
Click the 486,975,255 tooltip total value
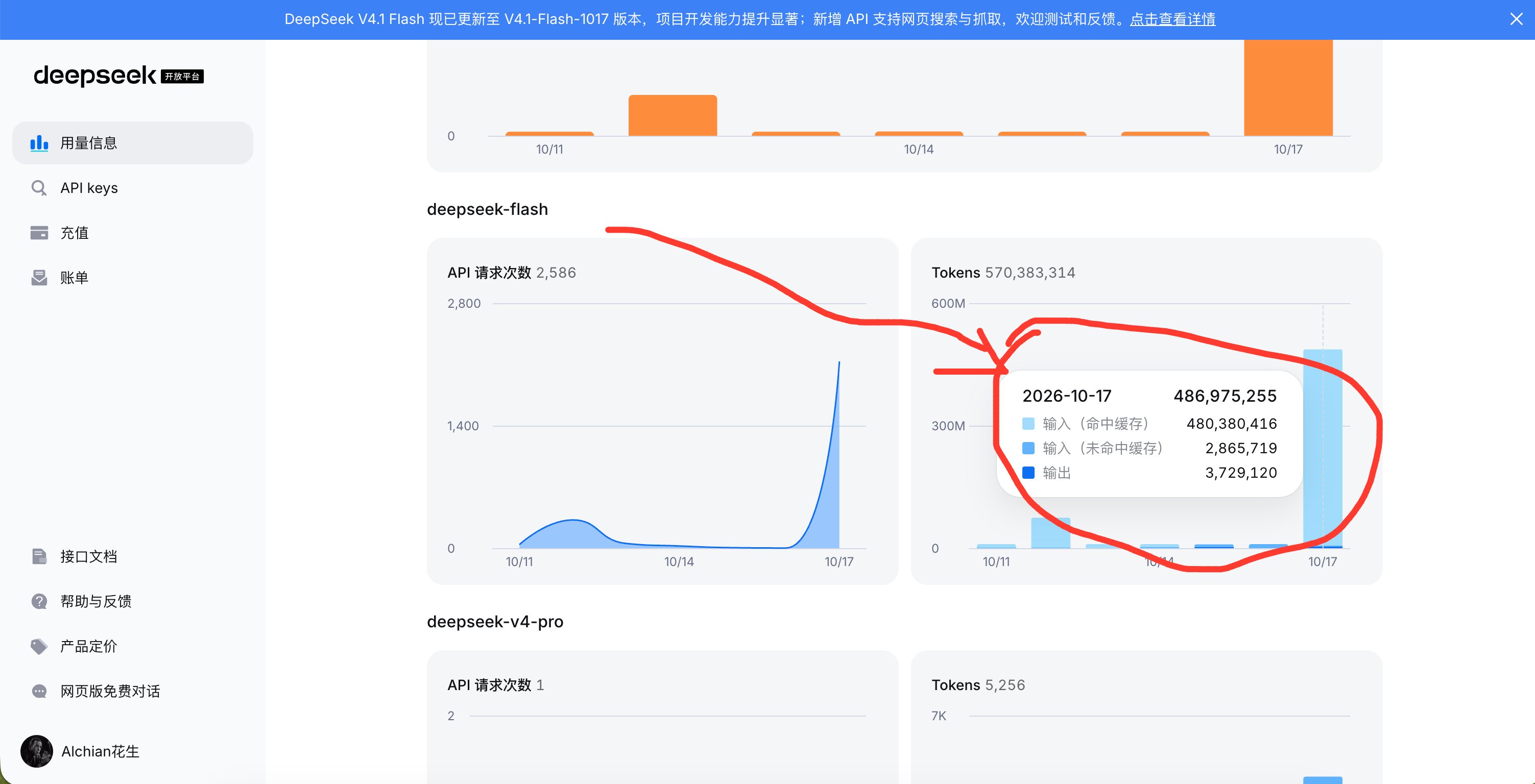coord(1225,396)
